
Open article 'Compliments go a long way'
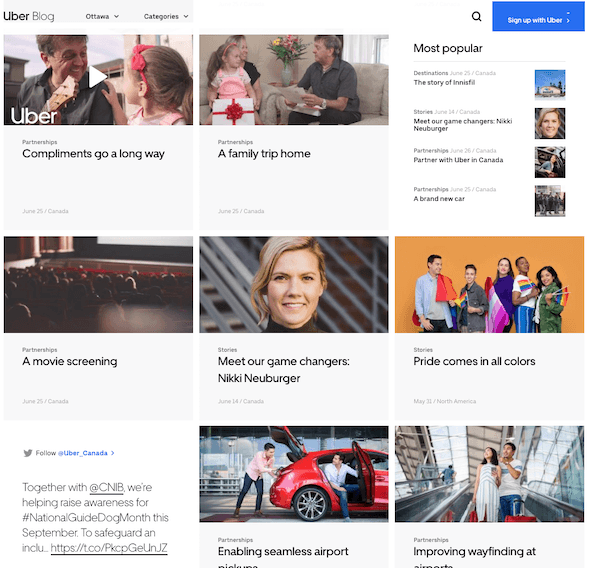pyautogui.click(x=93, y=153)
